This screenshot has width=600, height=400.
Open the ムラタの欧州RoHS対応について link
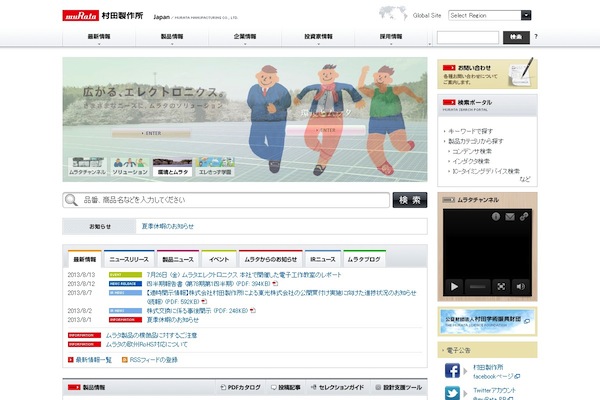[x=147, y=344]
